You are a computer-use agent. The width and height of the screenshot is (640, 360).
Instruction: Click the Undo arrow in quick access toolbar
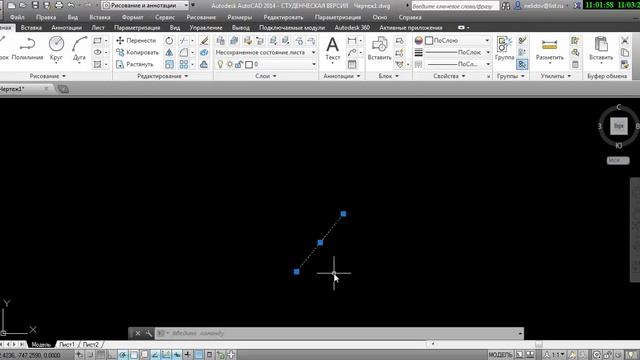[71, 5]
